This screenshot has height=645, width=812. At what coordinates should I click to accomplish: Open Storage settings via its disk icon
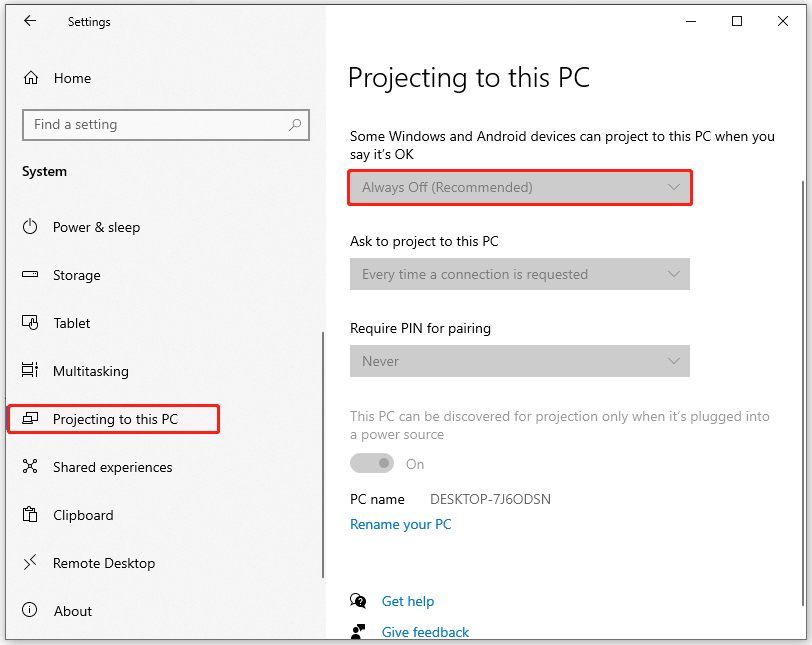(x=31, y=275)
